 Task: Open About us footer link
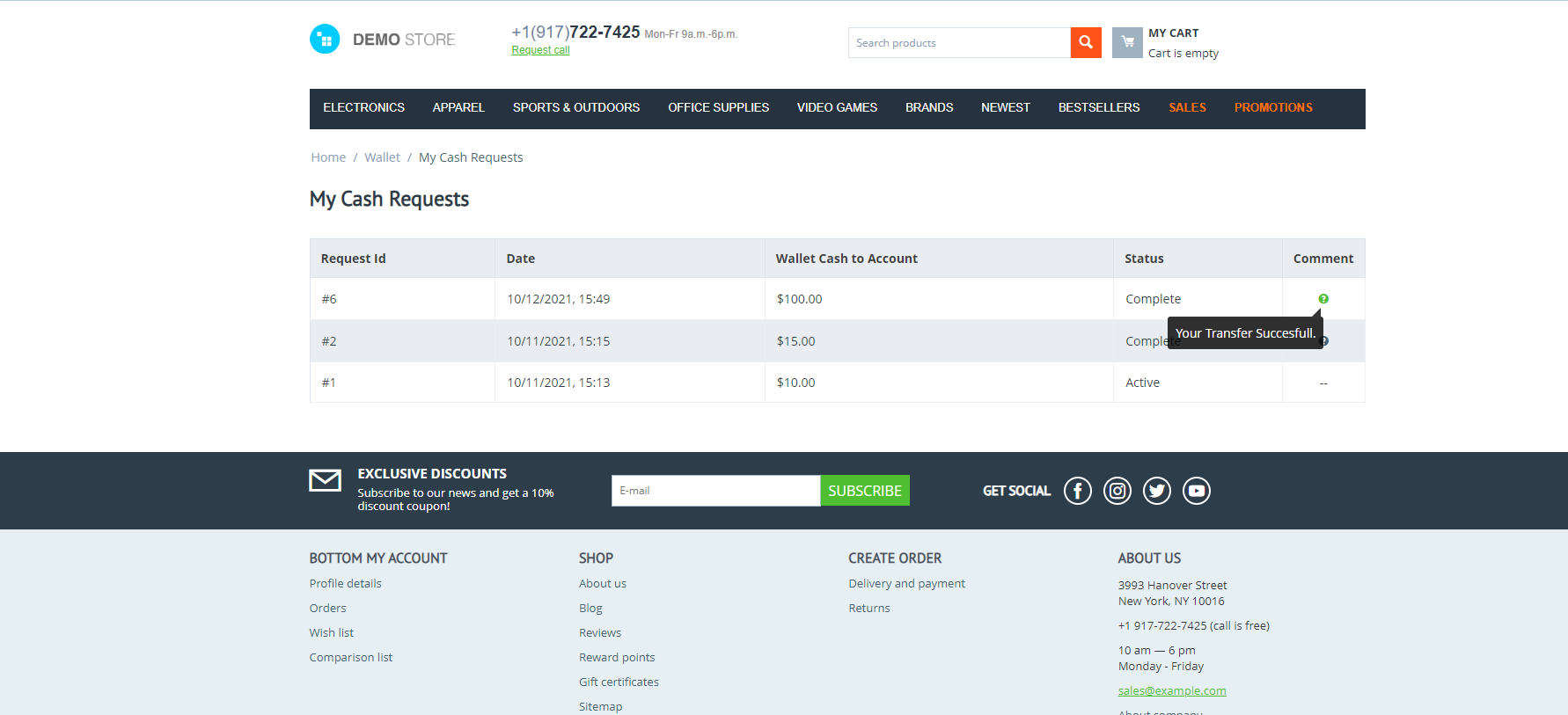(x=603, y=583)
